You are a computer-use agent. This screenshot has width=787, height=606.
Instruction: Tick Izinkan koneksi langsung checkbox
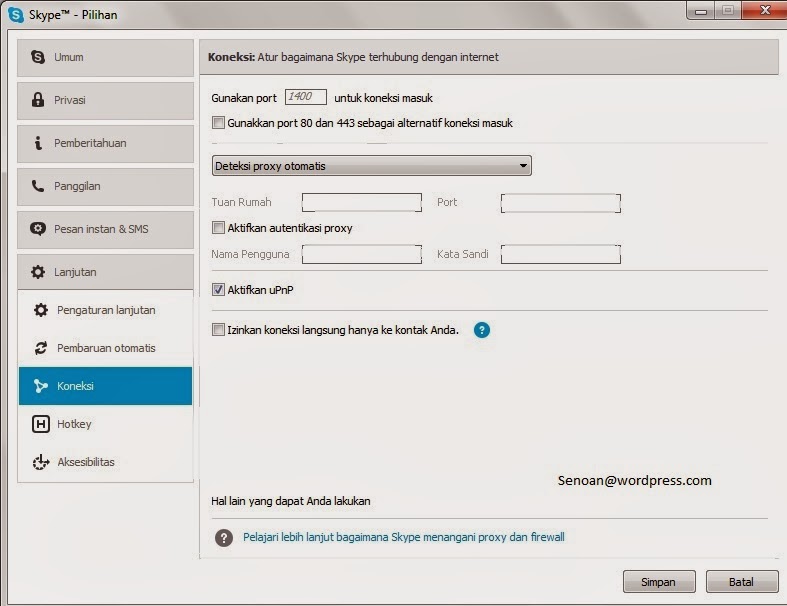219,330
